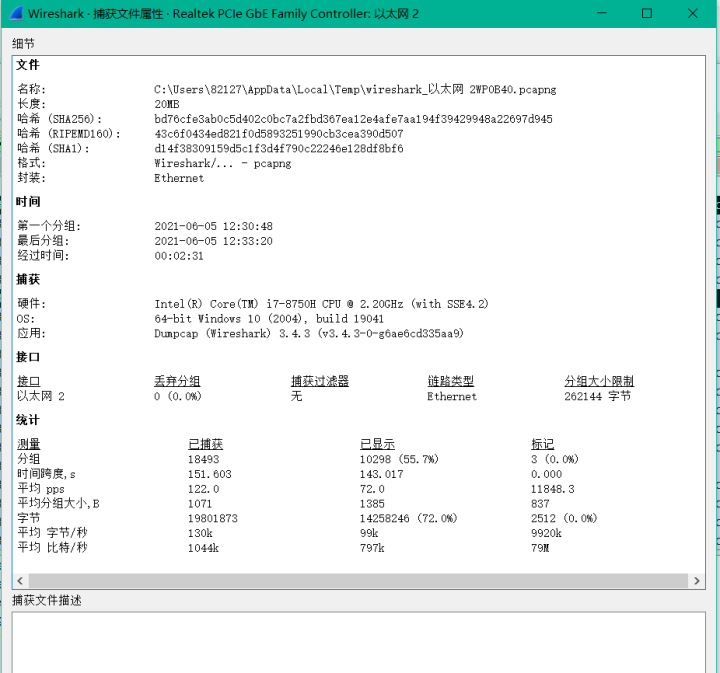The width and height of the screenshot is (720, 673).
Task: Click the SHA1 hash value
Action: coord(279,149)
